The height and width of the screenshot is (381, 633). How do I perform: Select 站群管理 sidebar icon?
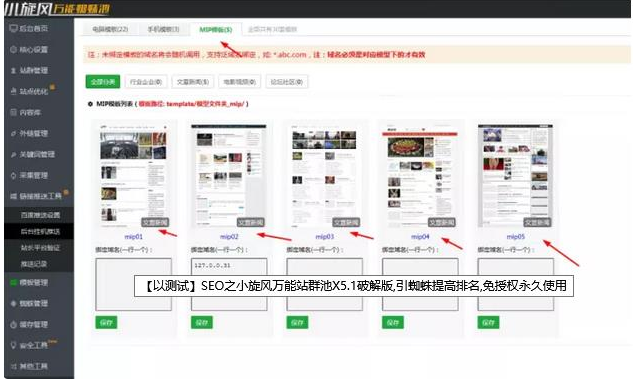(13, 71)
